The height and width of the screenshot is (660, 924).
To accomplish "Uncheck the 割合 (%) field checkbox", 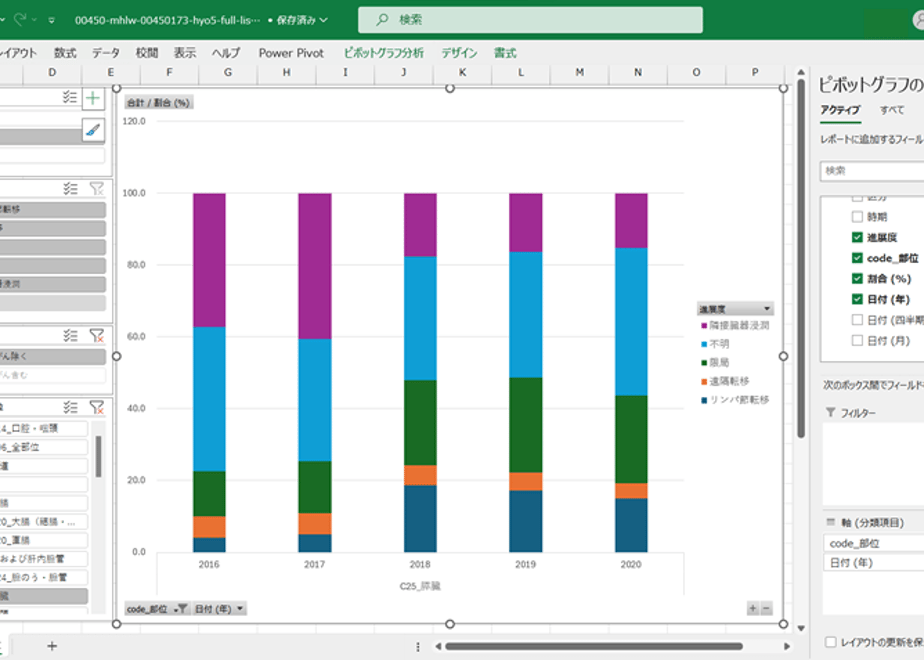I will [857, 279].
